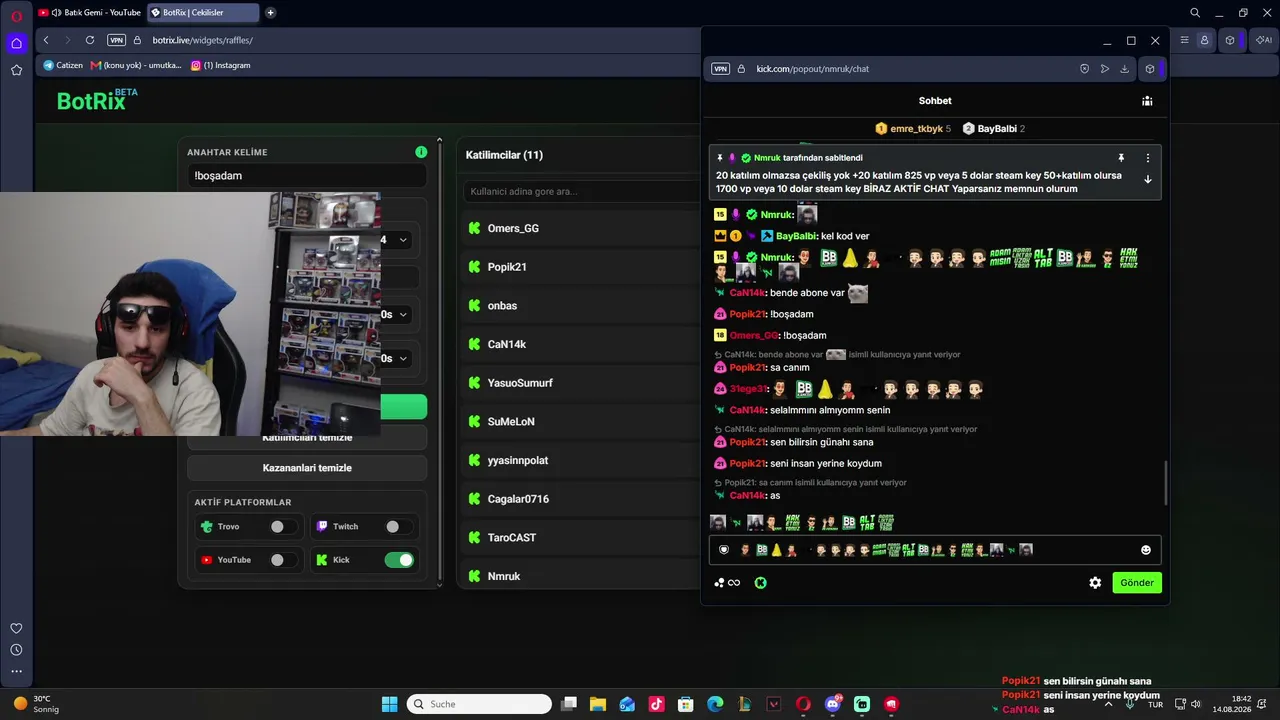The height and width of the screenshot is (720, 1280).
Task: Click the VPN badge in BotRix address bar
Action: click(x=117, y=40)
